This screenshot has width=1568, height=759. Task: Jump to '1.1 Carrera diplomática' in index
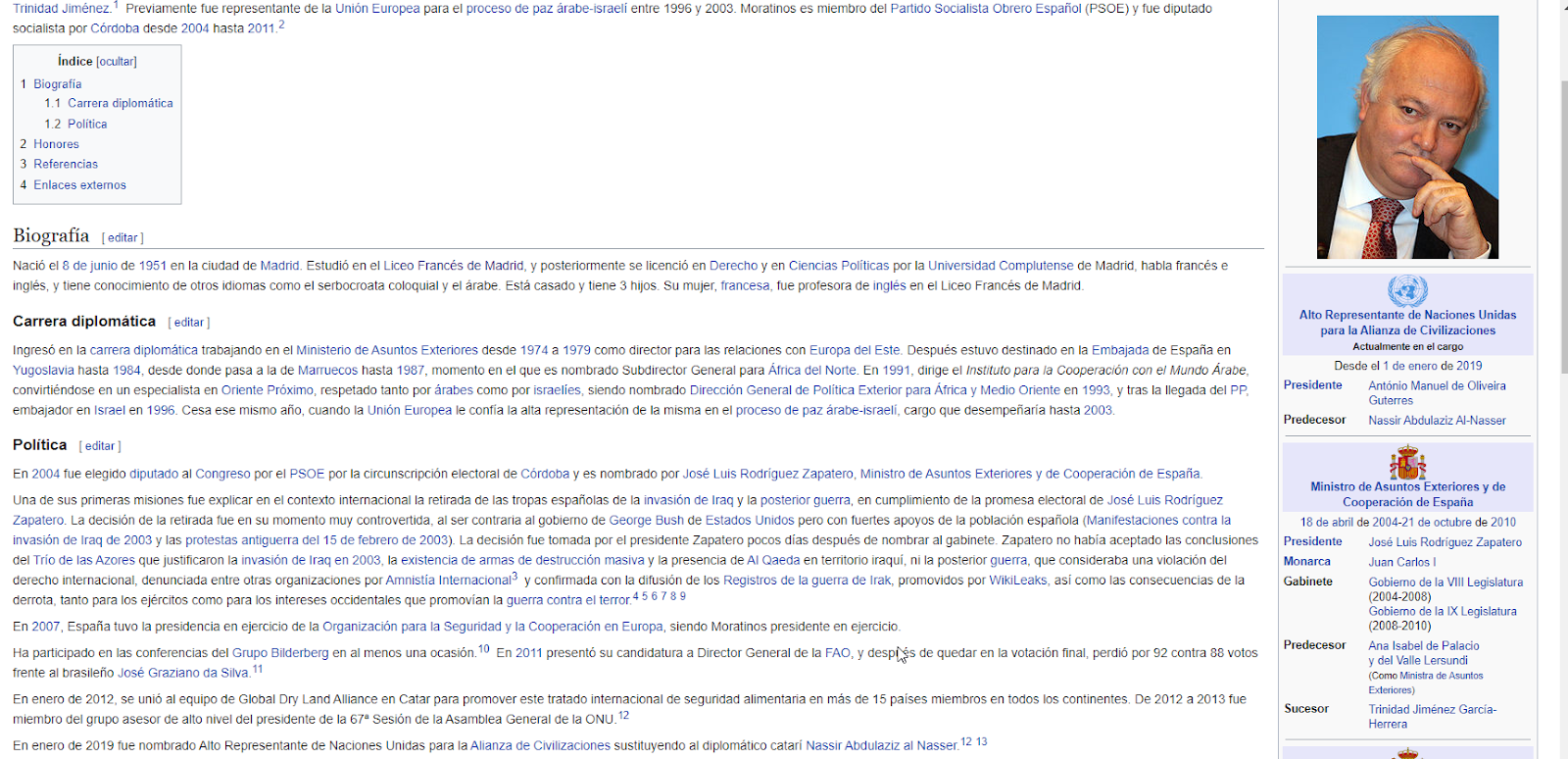point(109,103)
